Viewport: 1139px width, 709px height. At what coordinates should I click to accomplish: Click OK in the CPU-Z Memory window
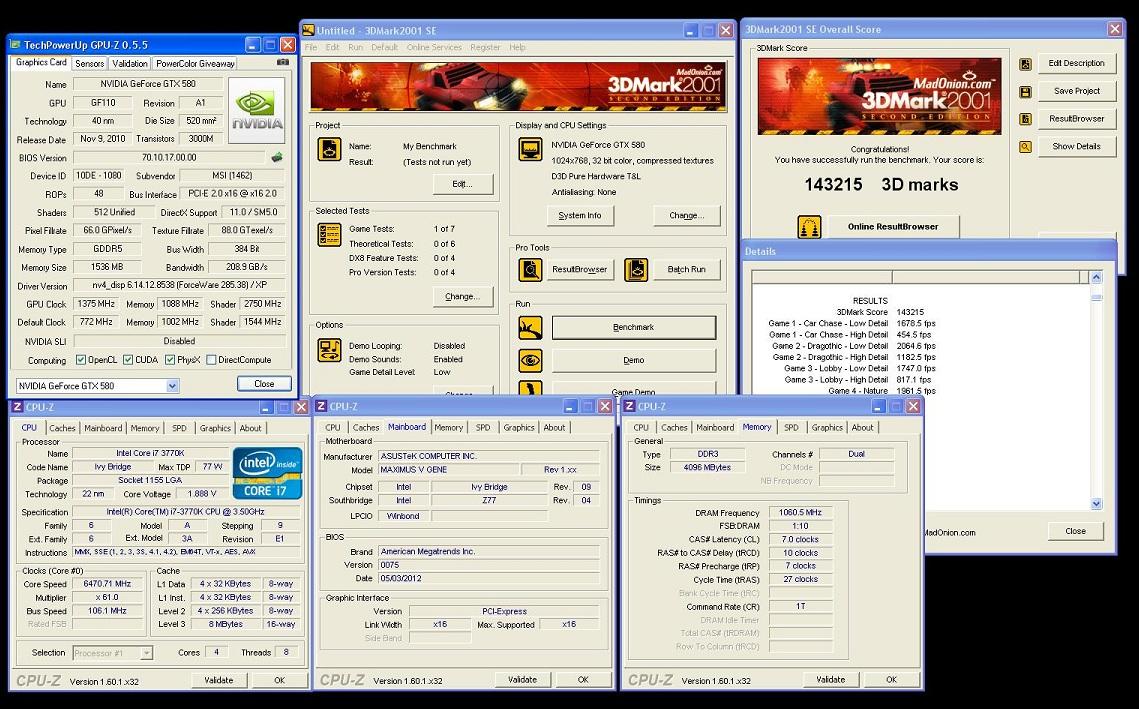click(x=891, y=679)
